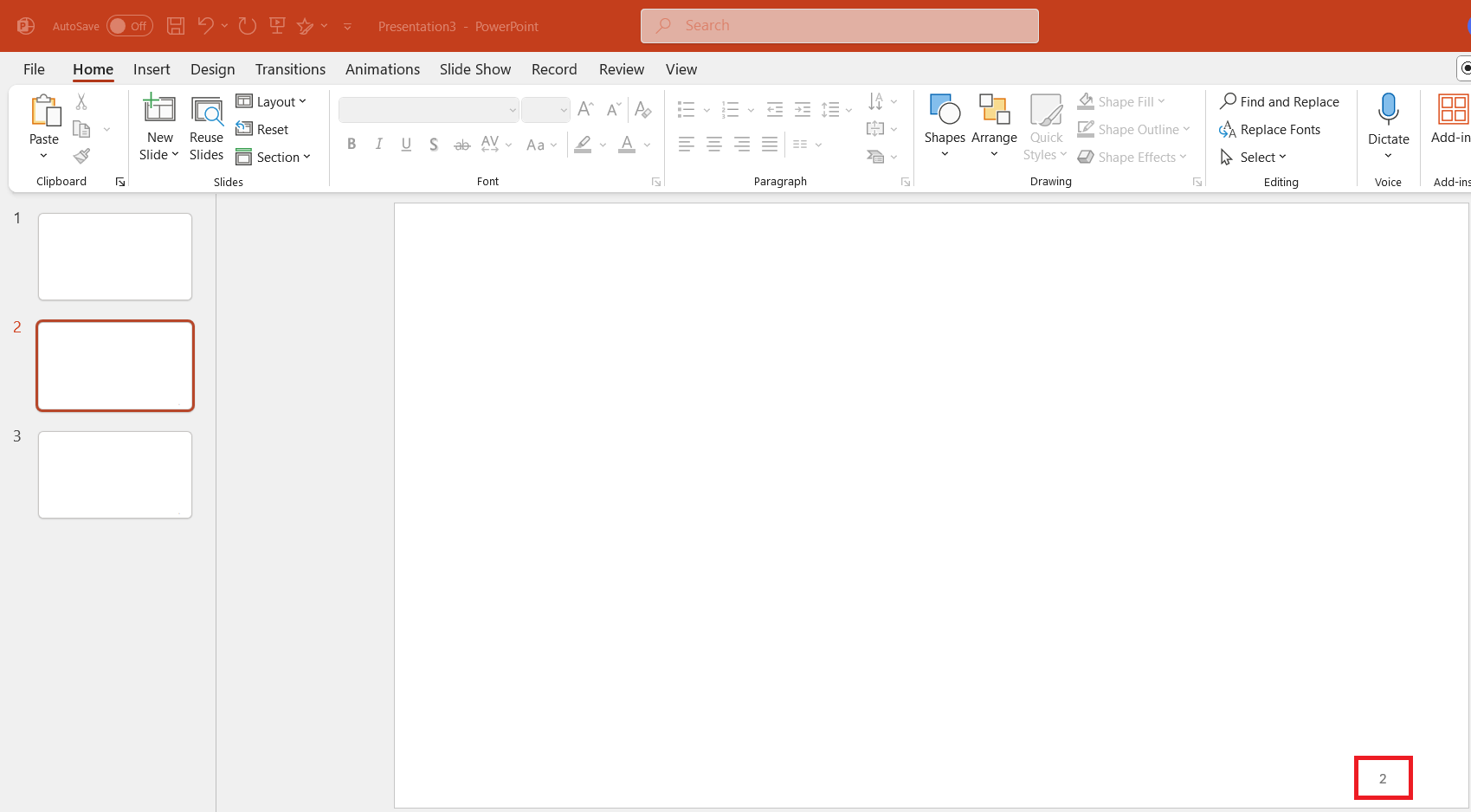Click the Shape Outline button
1471x812 pixels.
tap(1134, 129)
